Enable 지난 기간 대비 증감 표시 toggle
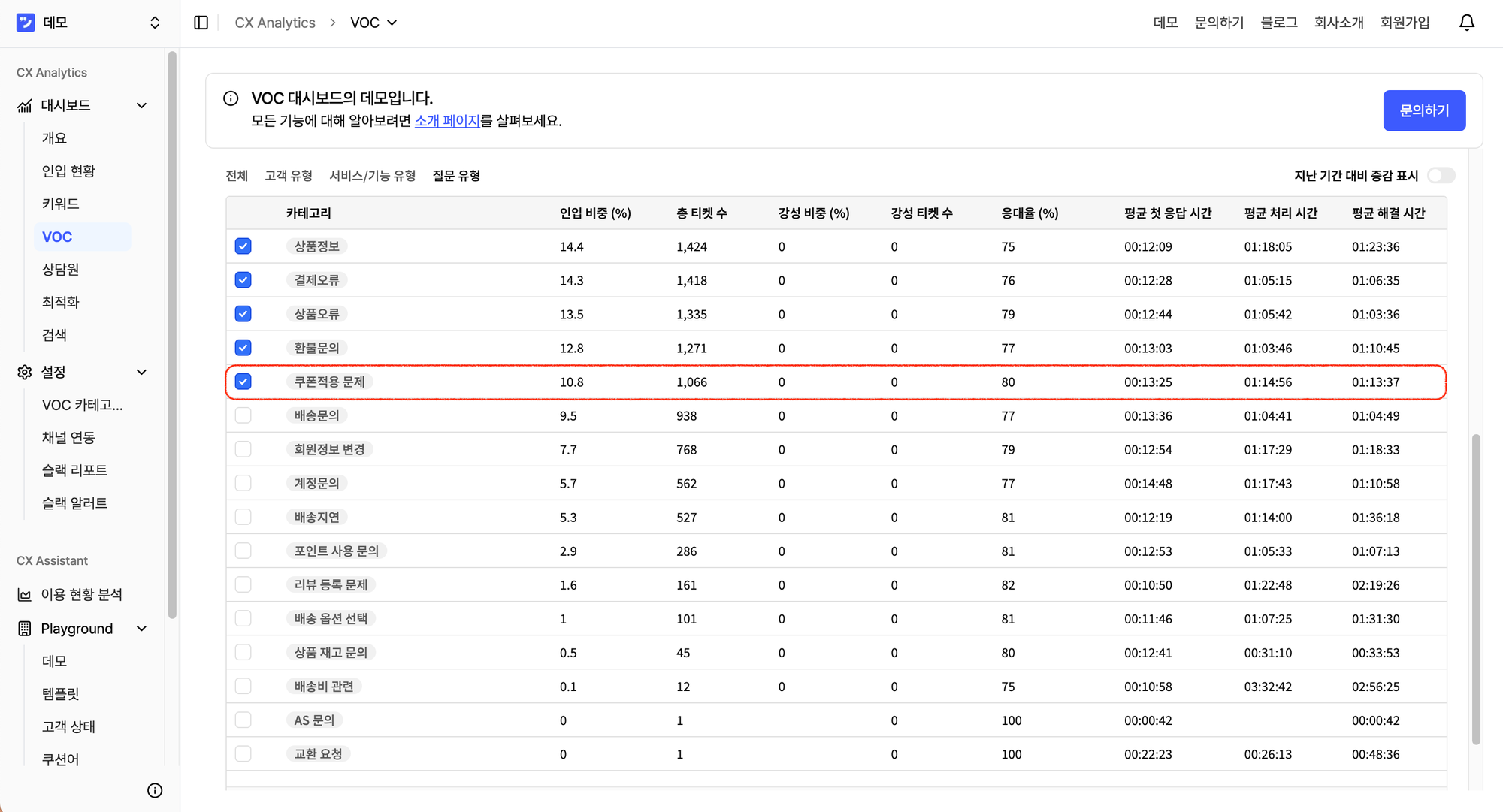1503x812 pixels. (1440, 175)
